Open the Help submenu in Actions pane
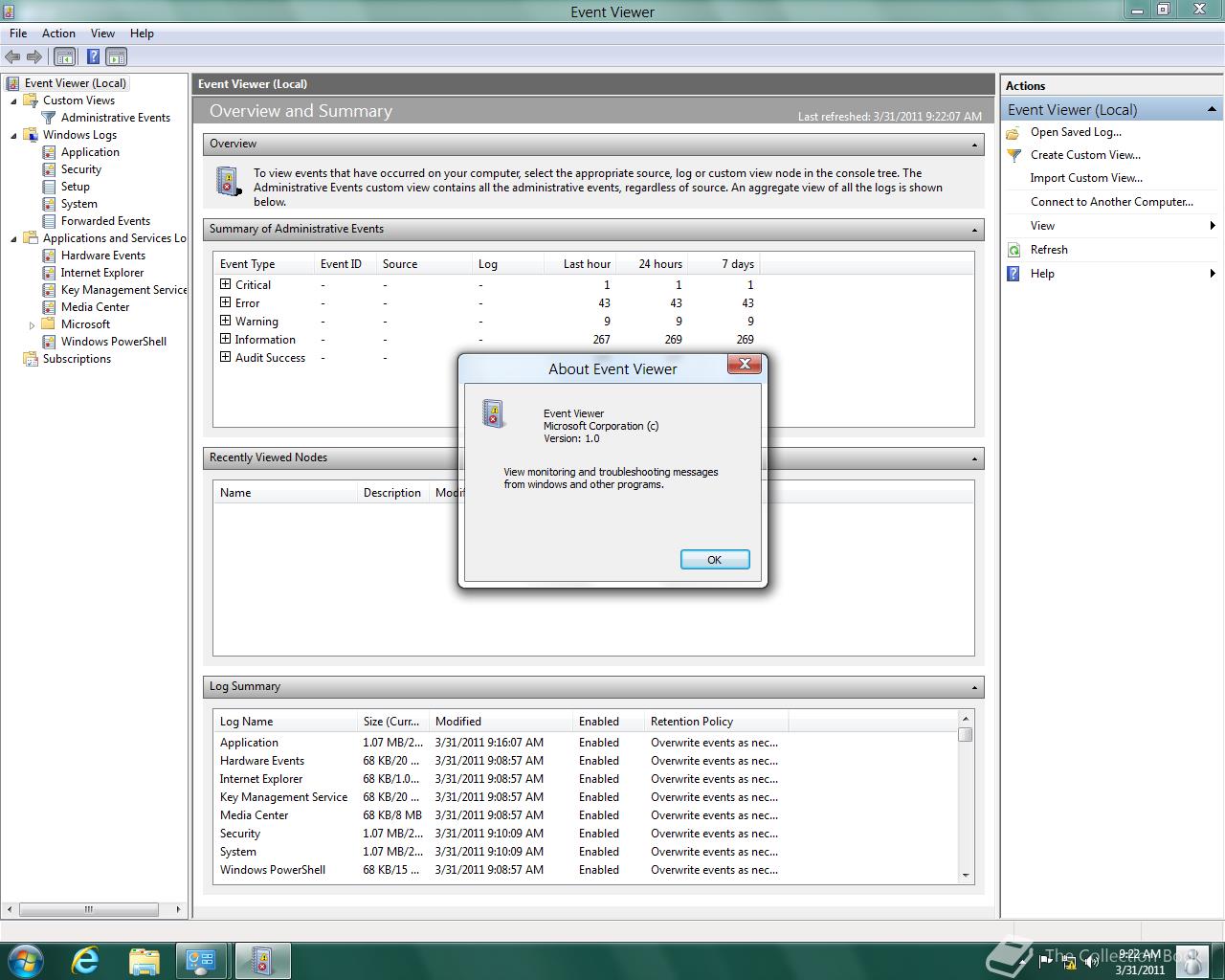Viewport: 1225px width, 980px height. pos(1110,274)
